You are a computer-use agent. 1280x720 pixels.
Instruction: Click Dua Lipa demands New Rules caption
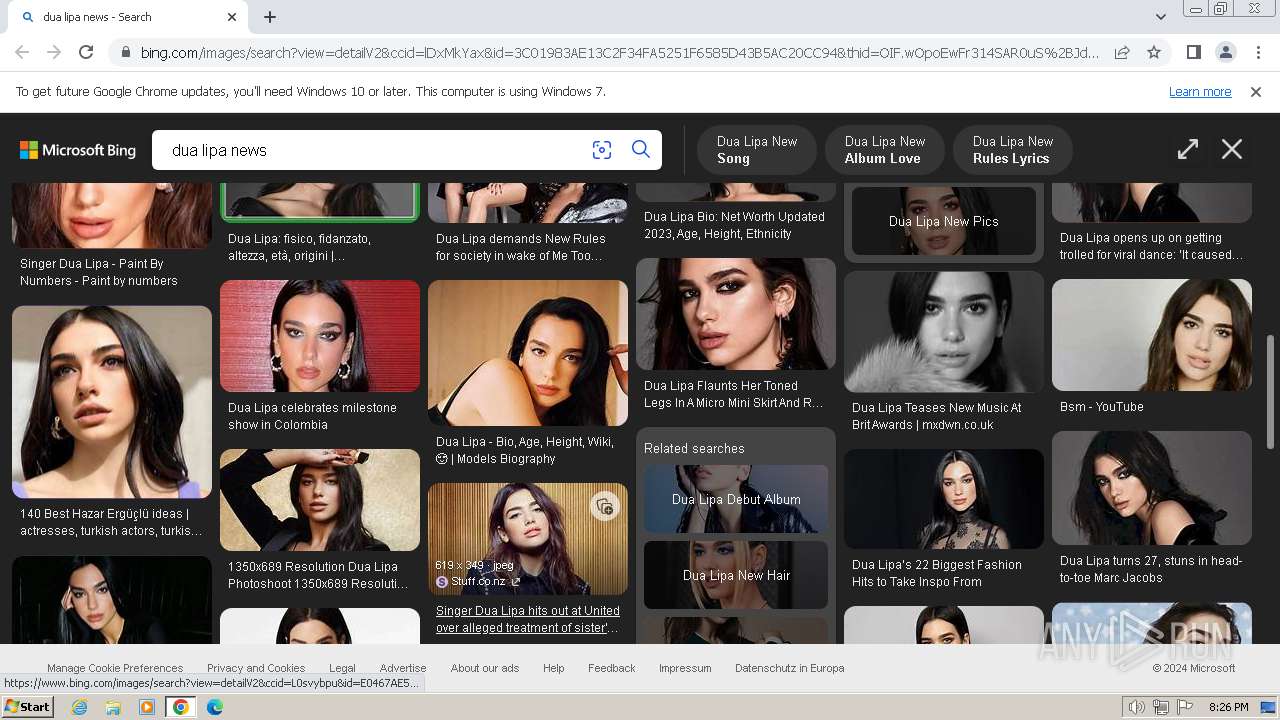[521, 247]
